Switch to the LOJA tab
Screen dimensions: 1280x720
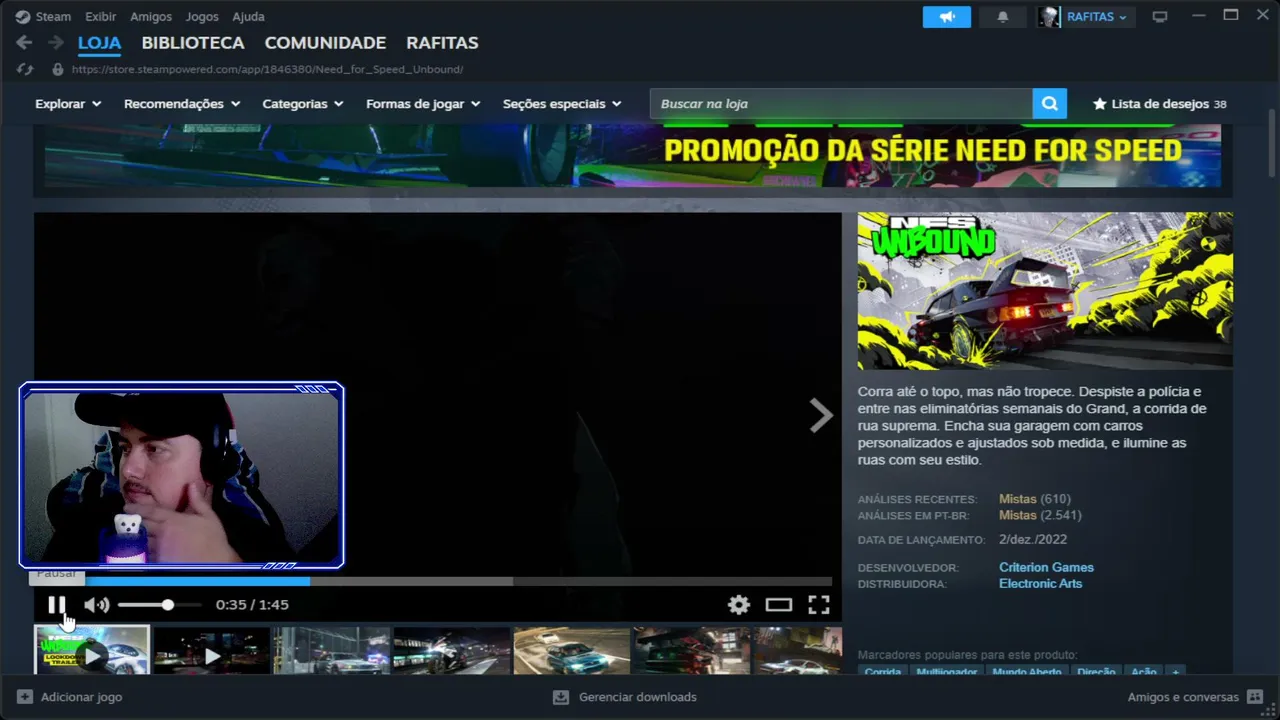coord(99,43)
